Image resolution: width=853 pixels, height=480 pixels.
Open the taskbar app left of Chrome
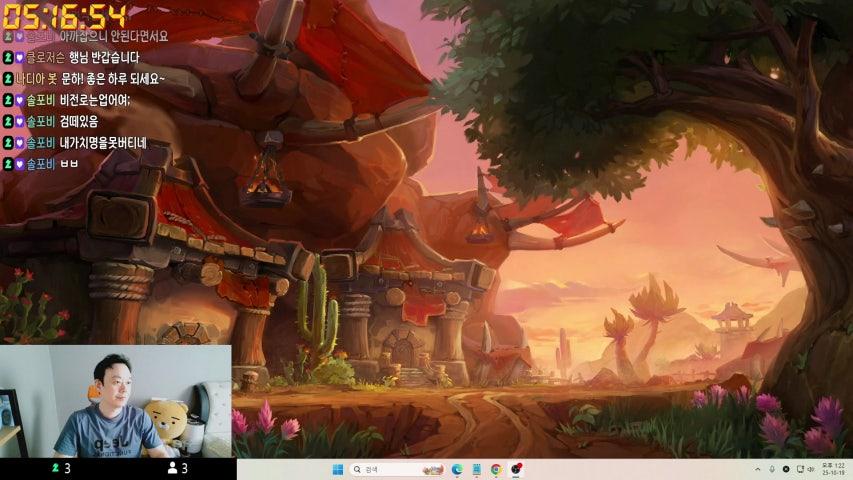476,469
